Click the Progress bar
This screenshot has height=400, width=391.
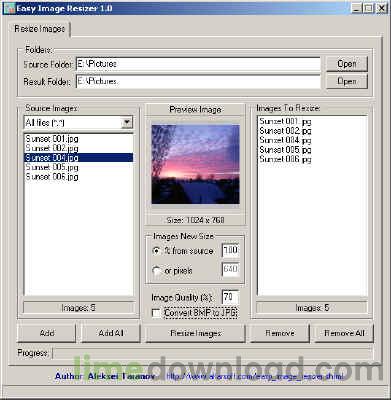coord(212,353)
